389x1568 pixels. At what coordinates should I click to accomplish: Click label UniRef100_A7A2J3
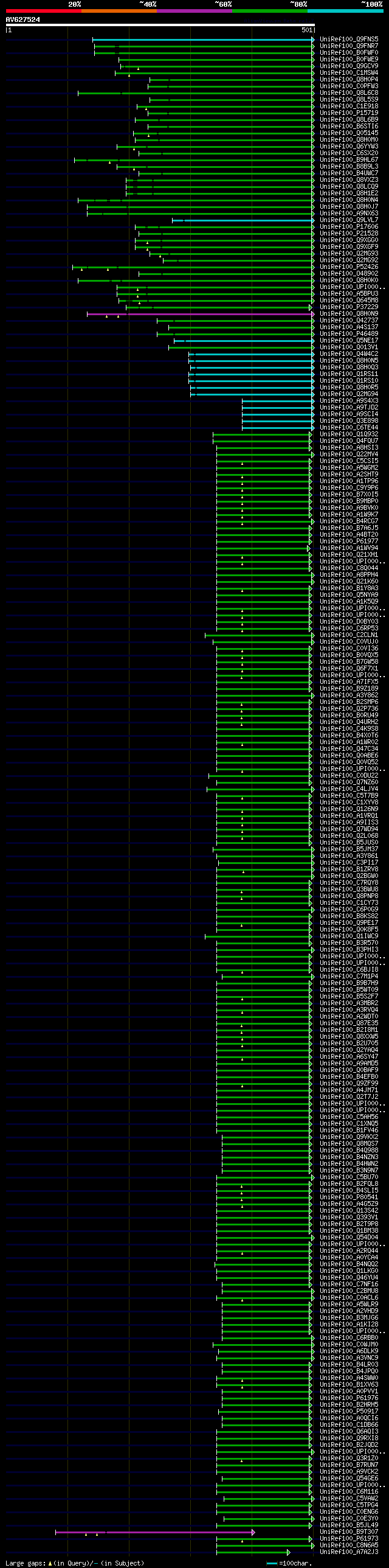(349, 1552)
